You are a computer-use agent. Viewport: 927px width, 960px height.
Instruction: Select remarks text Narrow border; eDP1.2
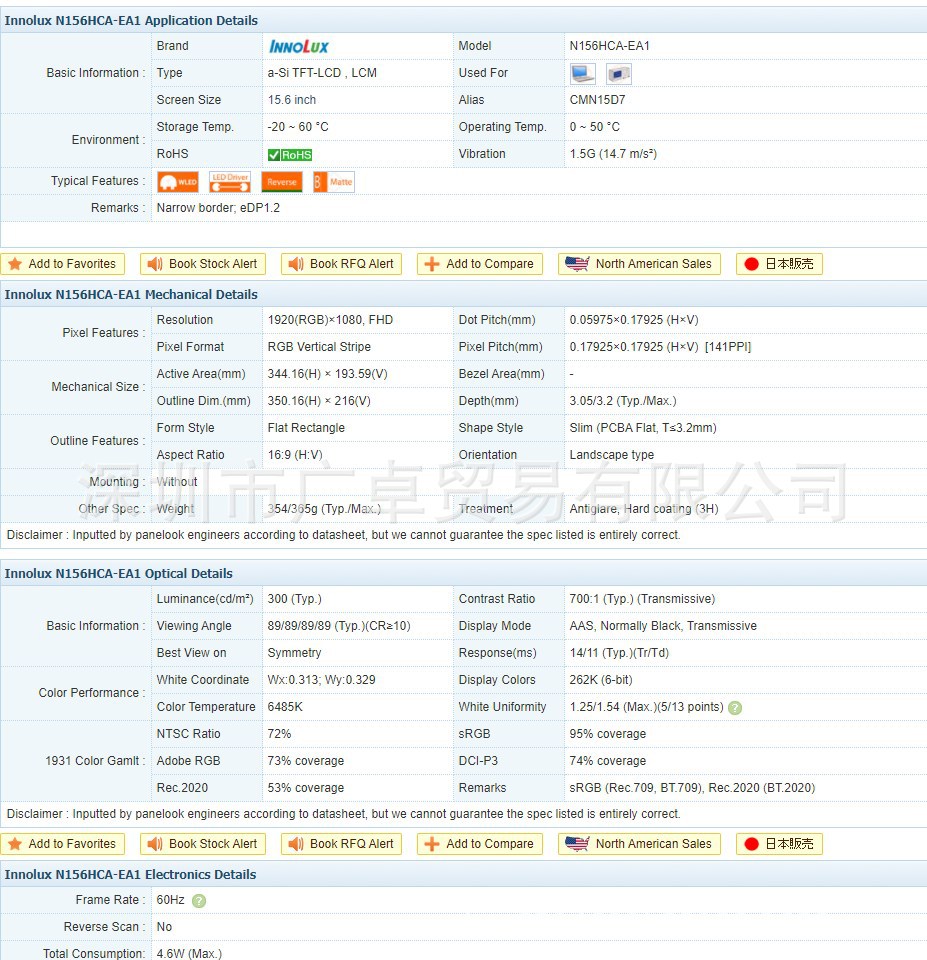tap(218, 208)
